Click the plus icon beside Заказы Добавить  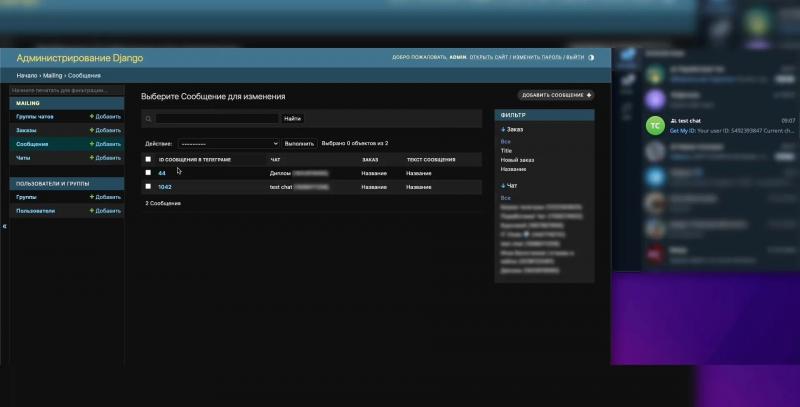[92, 130]
